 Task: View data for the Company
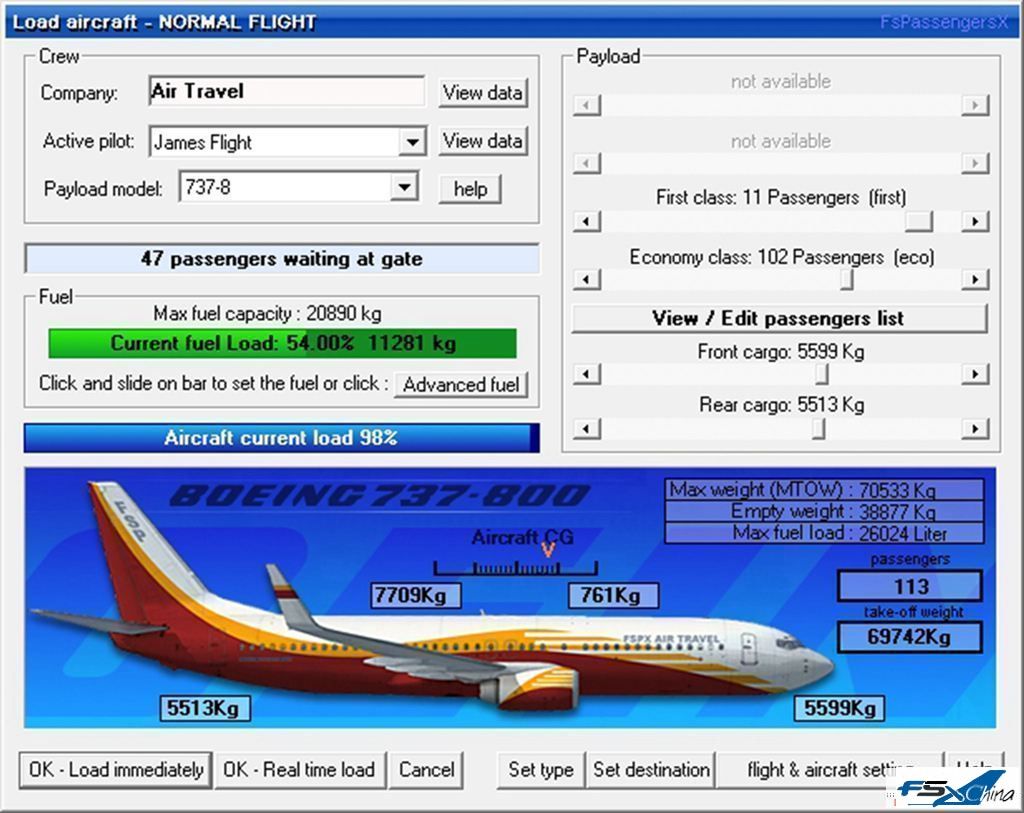[x=483, y=93]
